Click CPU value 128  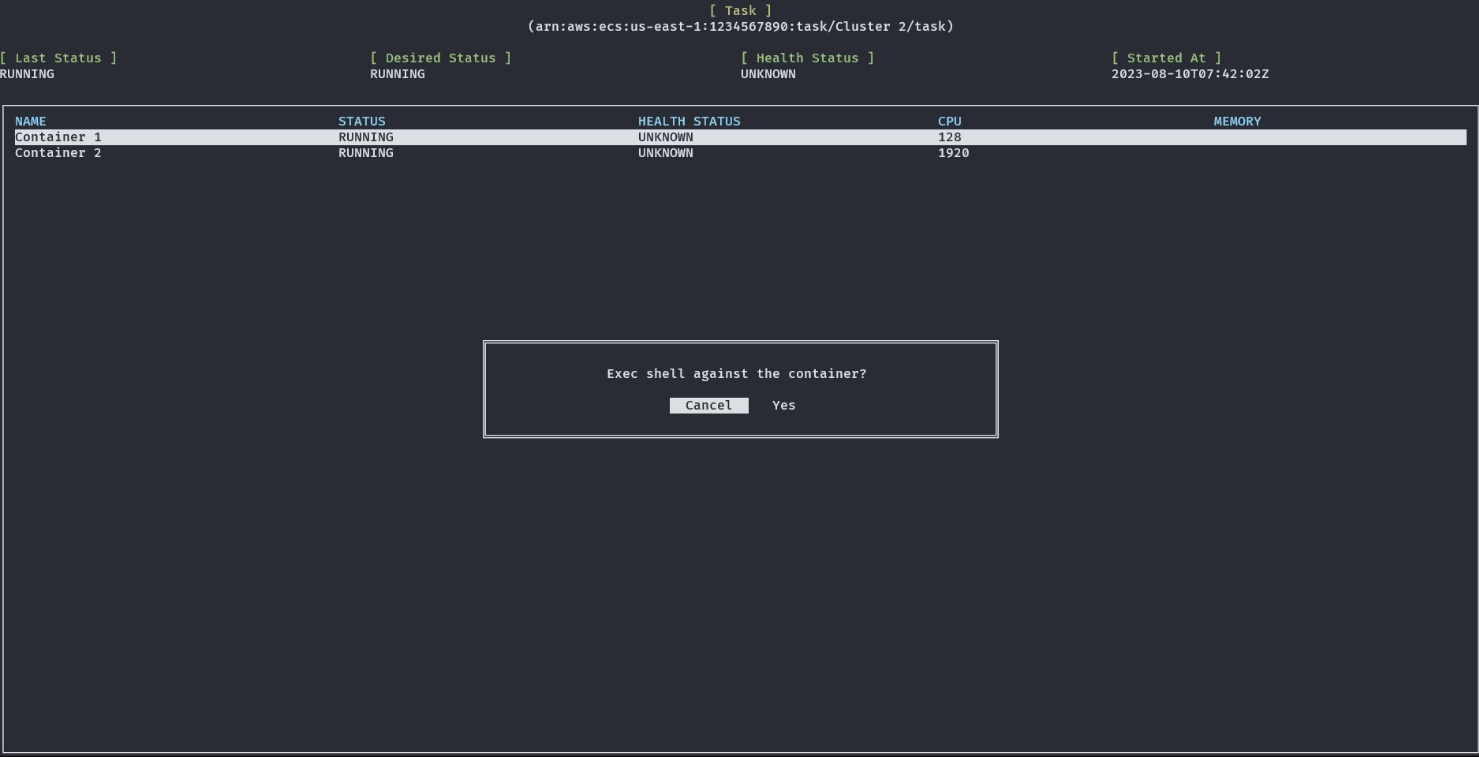pos(950,137)
